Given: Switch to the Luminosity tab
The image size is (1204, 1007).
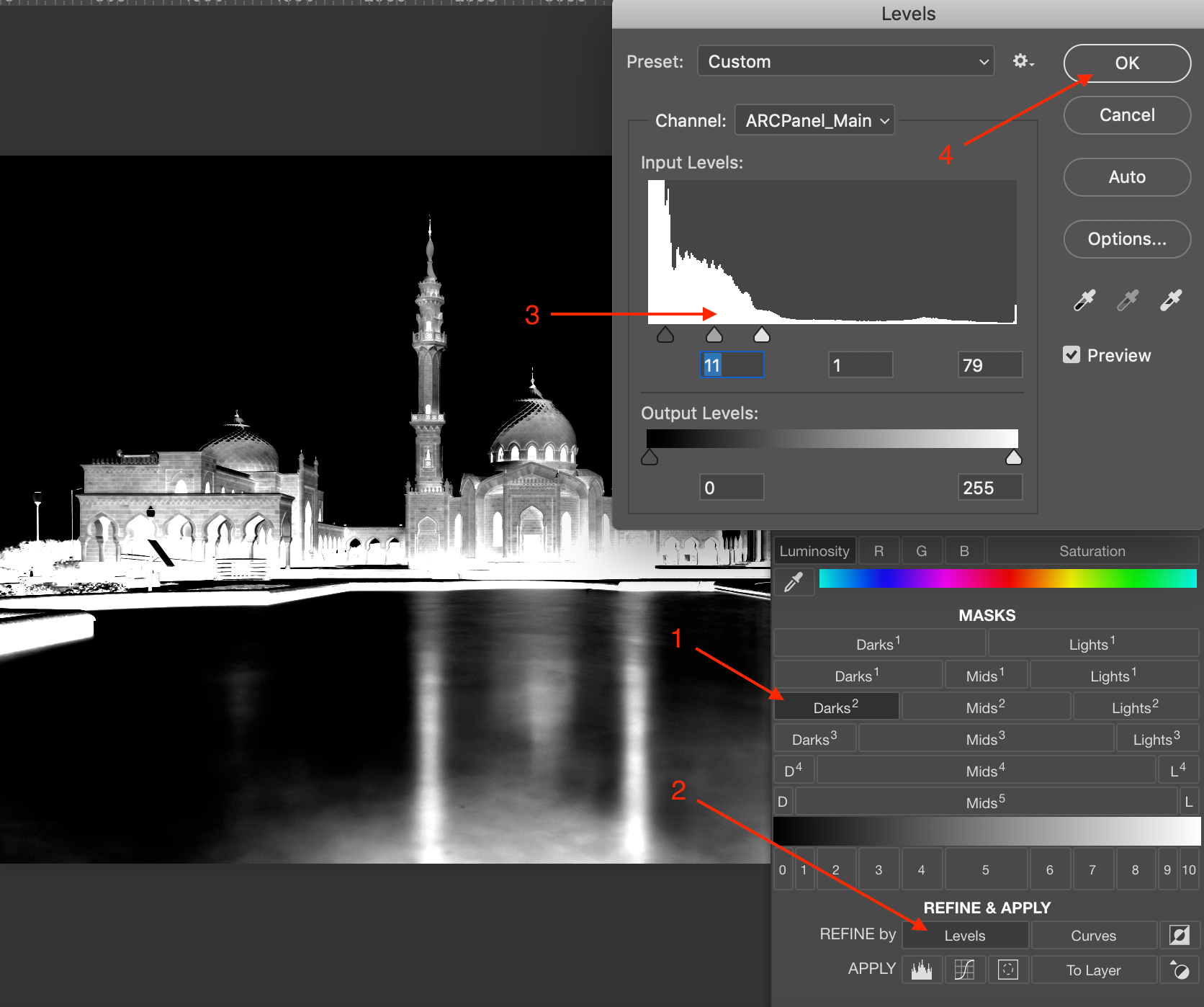Looking at the screenshot, I should click(x=814, y=551).
